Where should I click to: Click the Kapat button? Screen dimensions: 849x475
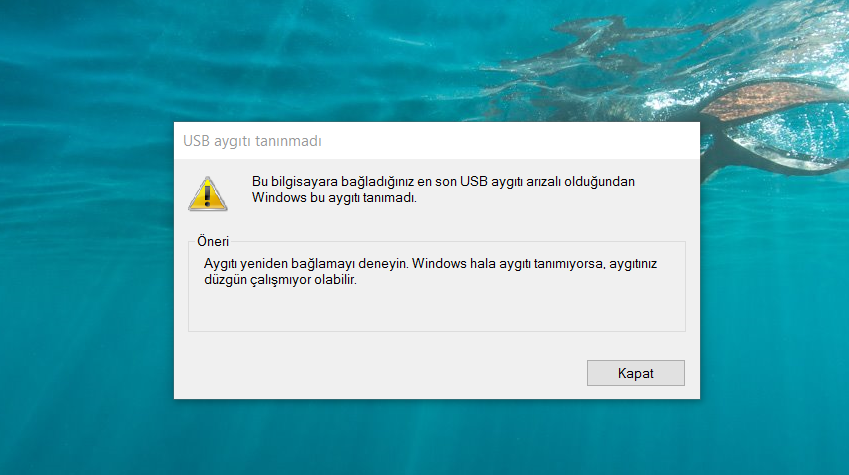click(635, 373)
